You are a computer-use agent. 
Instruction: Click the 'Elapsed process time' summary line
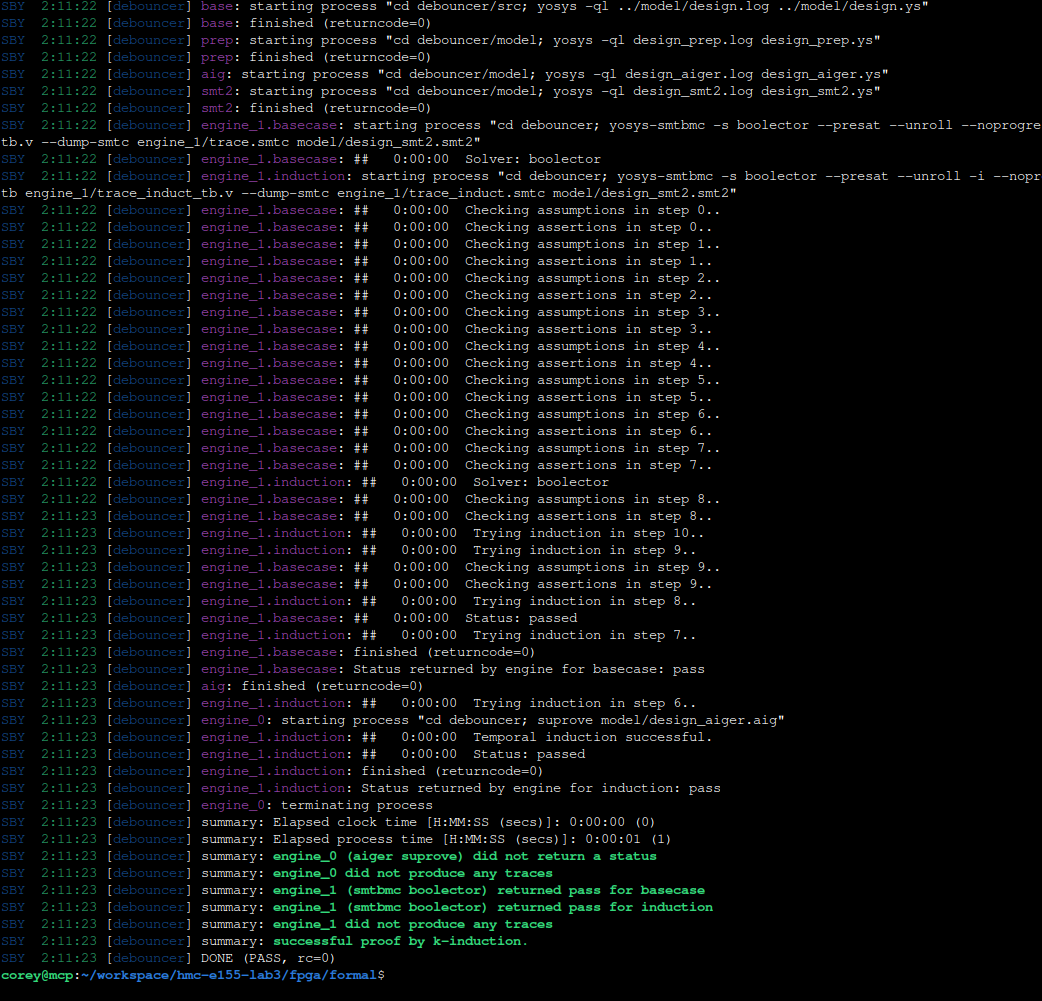(472, 839)
